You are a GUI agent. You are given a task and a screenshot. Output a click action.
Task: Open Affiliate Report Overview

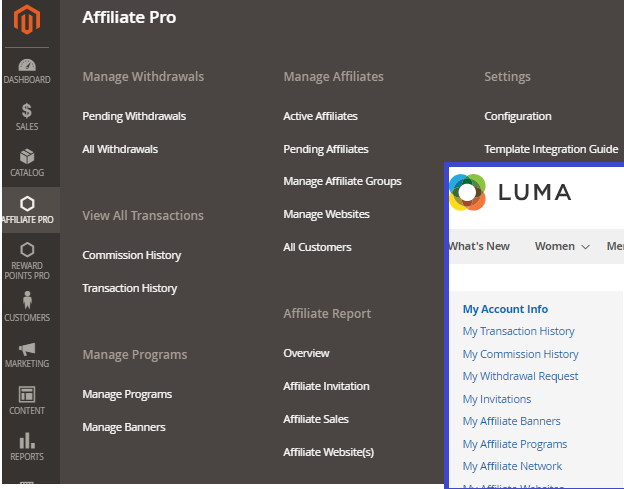point(306,353)
